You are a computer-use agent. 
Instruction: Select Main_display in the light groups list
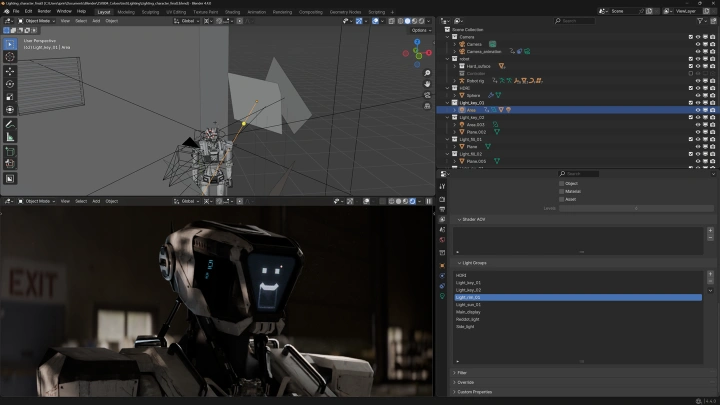(x=469, y=311)
